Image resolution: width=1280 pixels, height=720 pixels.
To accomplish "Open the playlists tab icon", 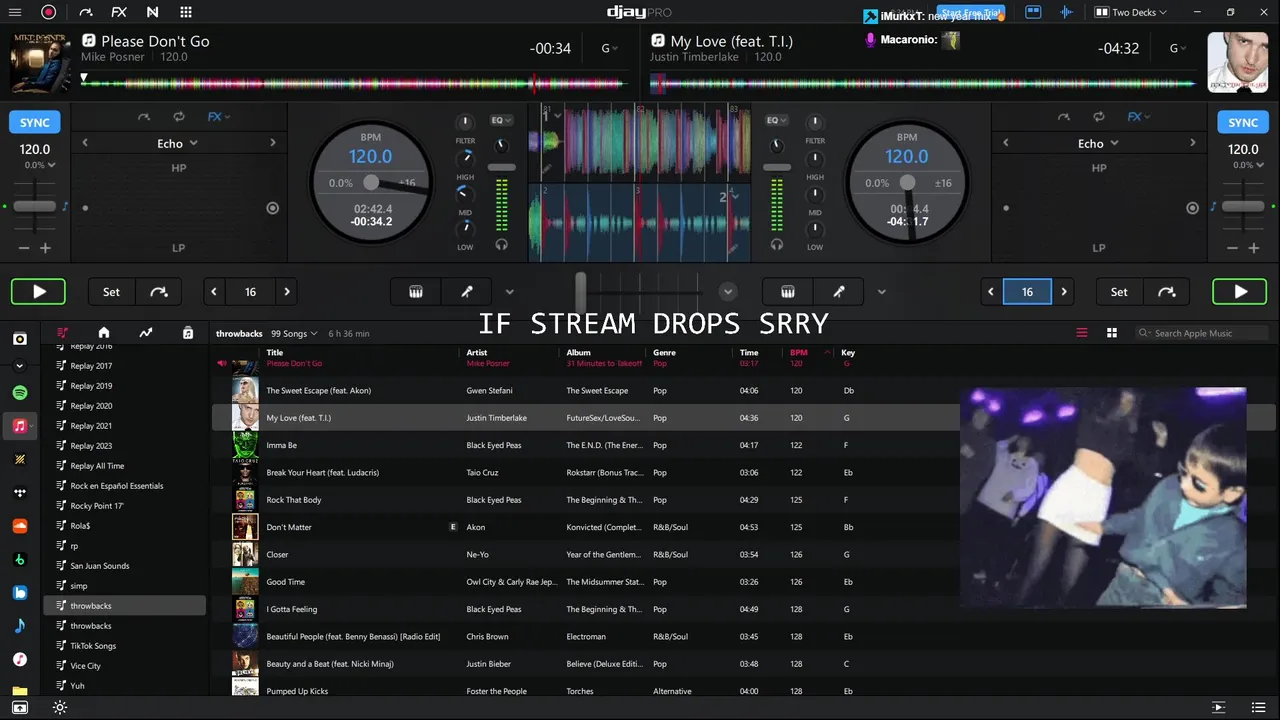I will tap(63, 333).
